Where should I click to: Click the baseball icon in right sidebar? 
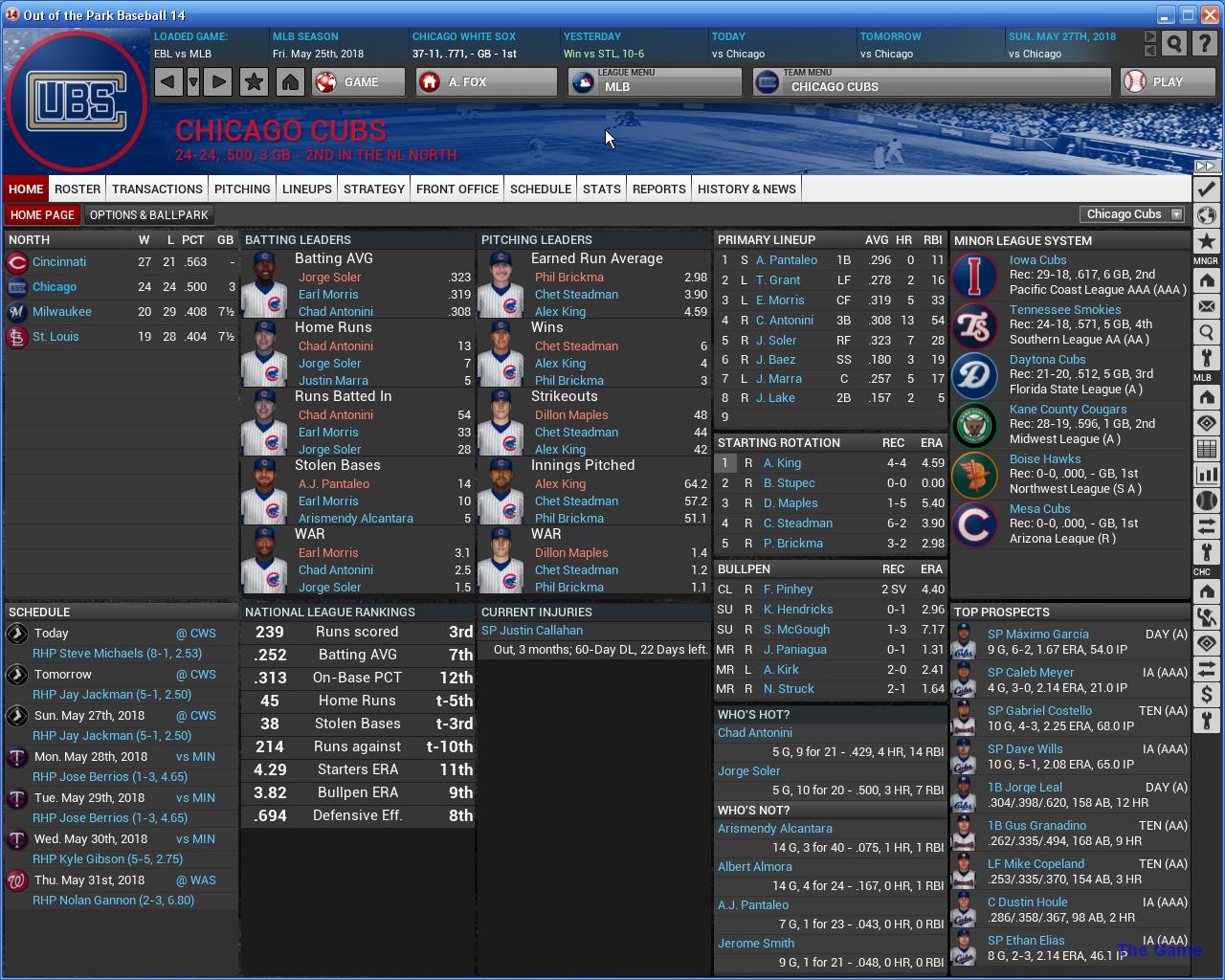1206,501
